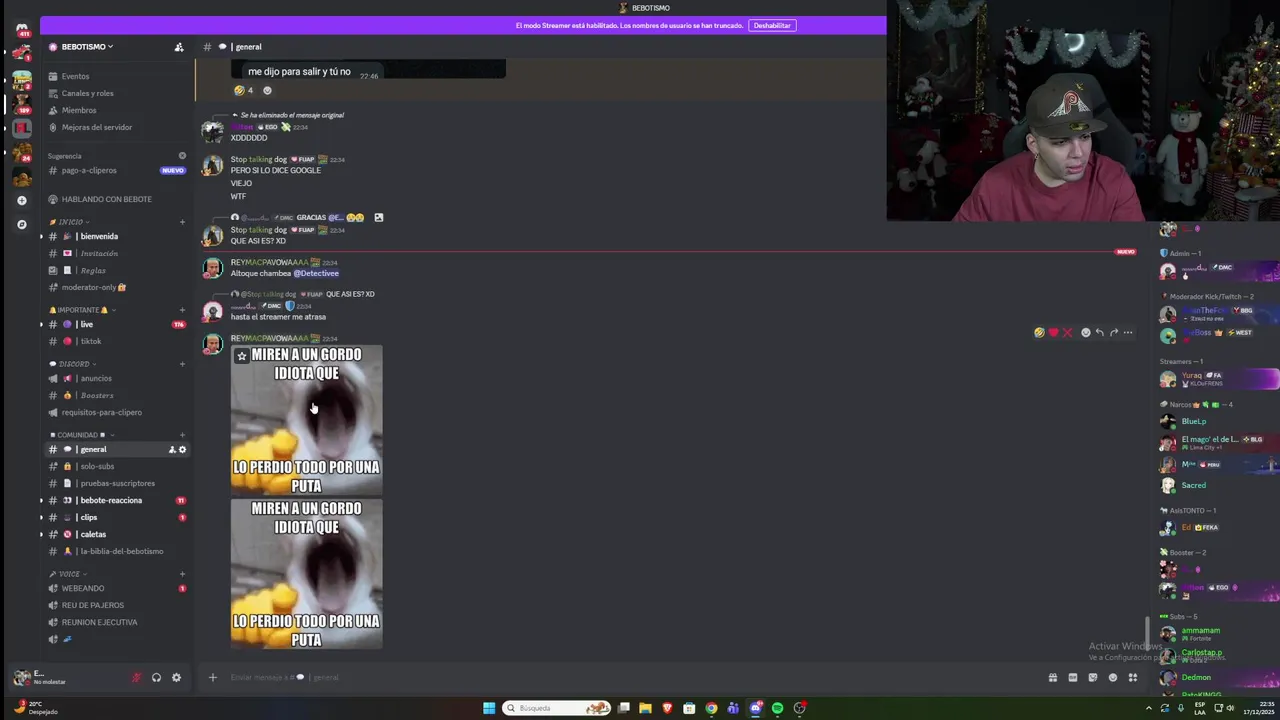The image size is (1280, 720).
Task: Click general channel settings gear
Action: [x=182, y=449]
